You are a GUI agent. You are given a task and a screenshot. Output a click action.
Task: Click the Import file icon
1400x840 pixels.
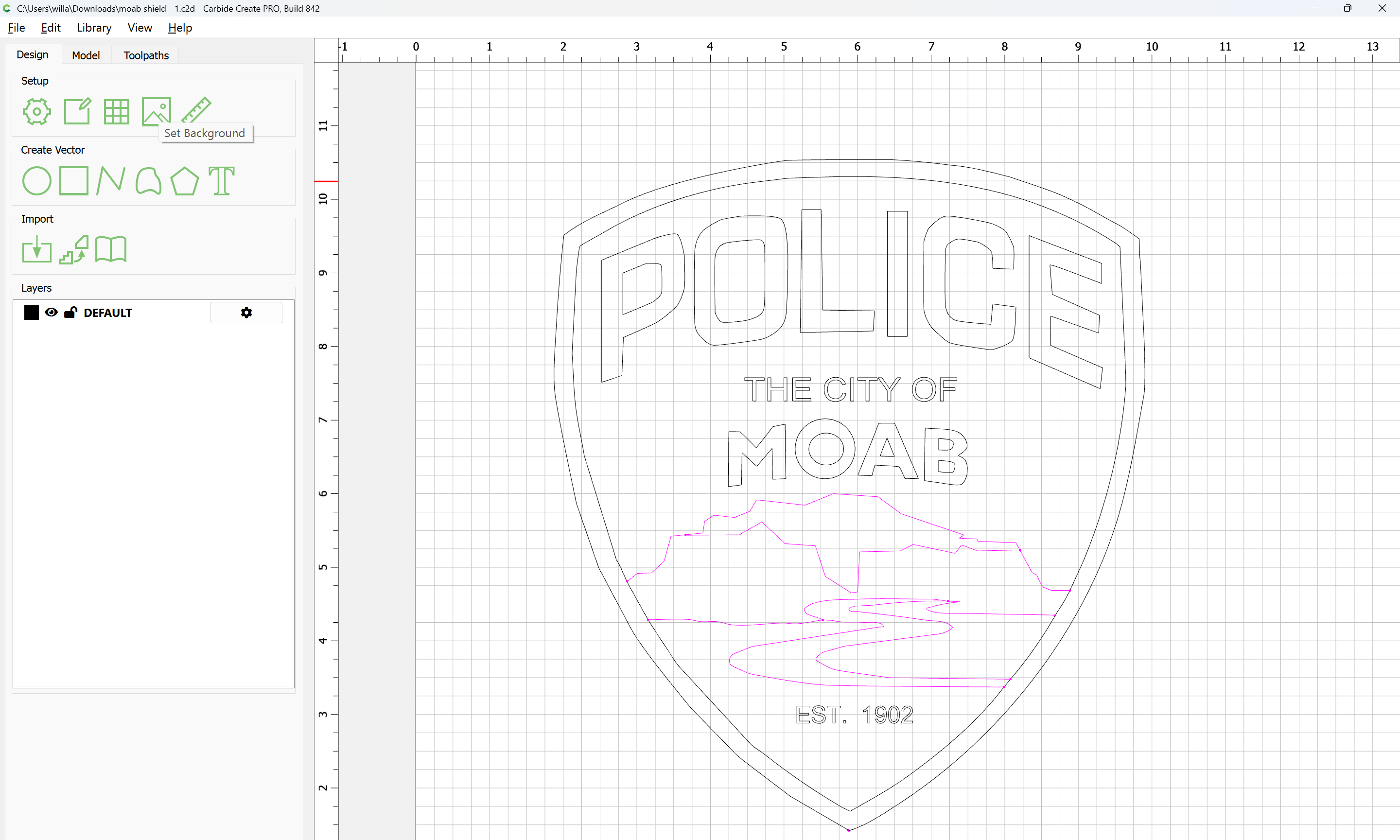point(37,250)
